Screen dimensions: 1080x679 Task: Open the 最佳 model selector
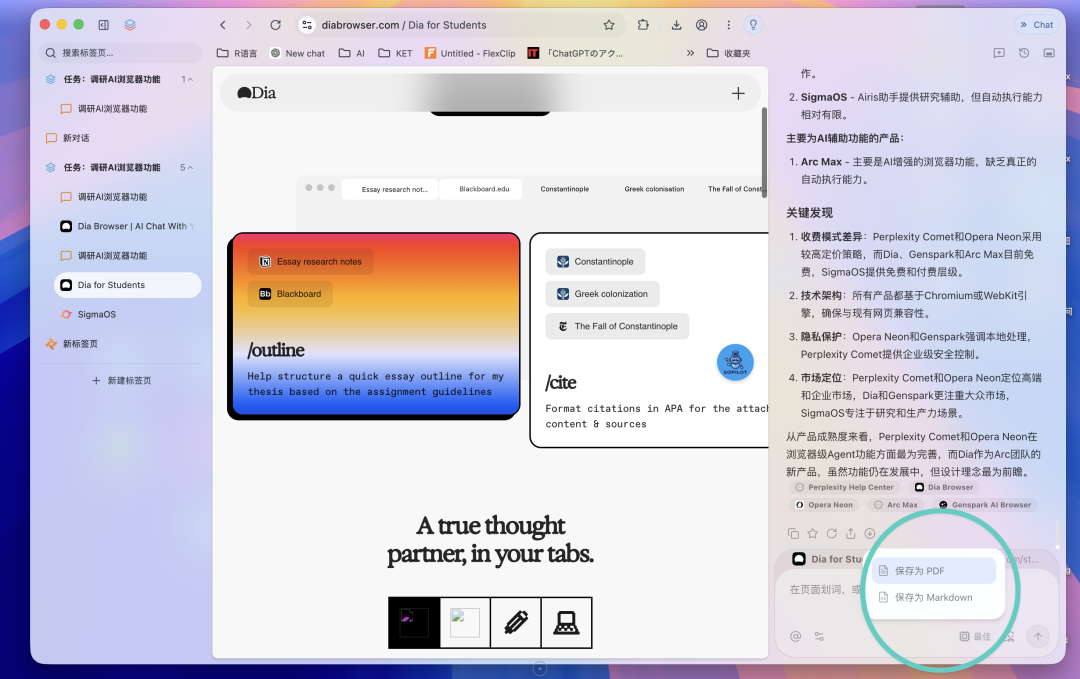pyautogui.click(x=975, y=636)
